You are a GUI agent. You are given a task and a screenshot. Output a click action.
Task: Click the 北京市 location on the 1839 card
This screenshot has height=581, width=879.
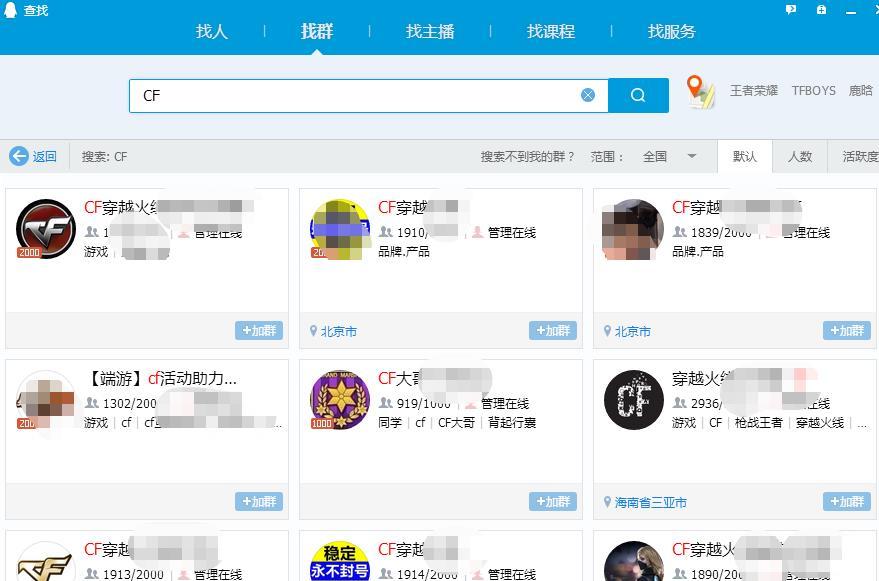pyautogui.click(x=633, y=331)
